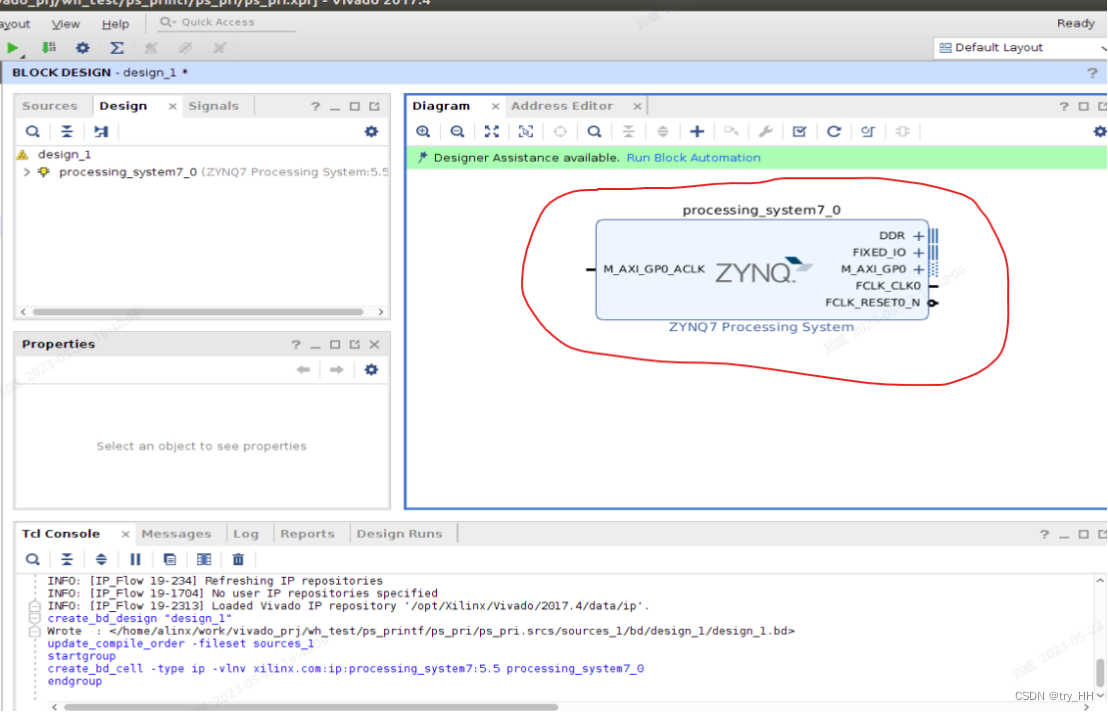
Task: Click Properties forward arrow
Action: click(337, 369)
